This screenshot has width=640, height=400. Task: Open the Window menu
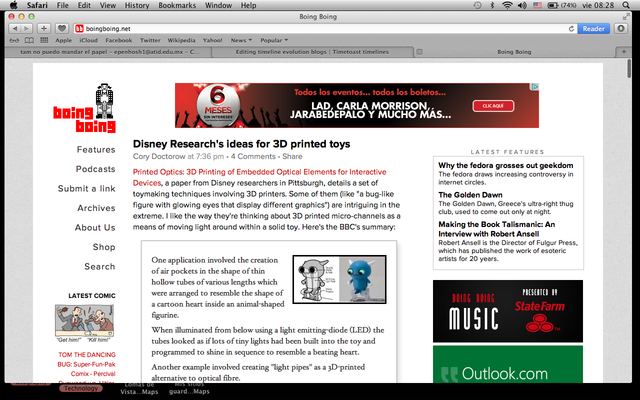click(218, 5)
